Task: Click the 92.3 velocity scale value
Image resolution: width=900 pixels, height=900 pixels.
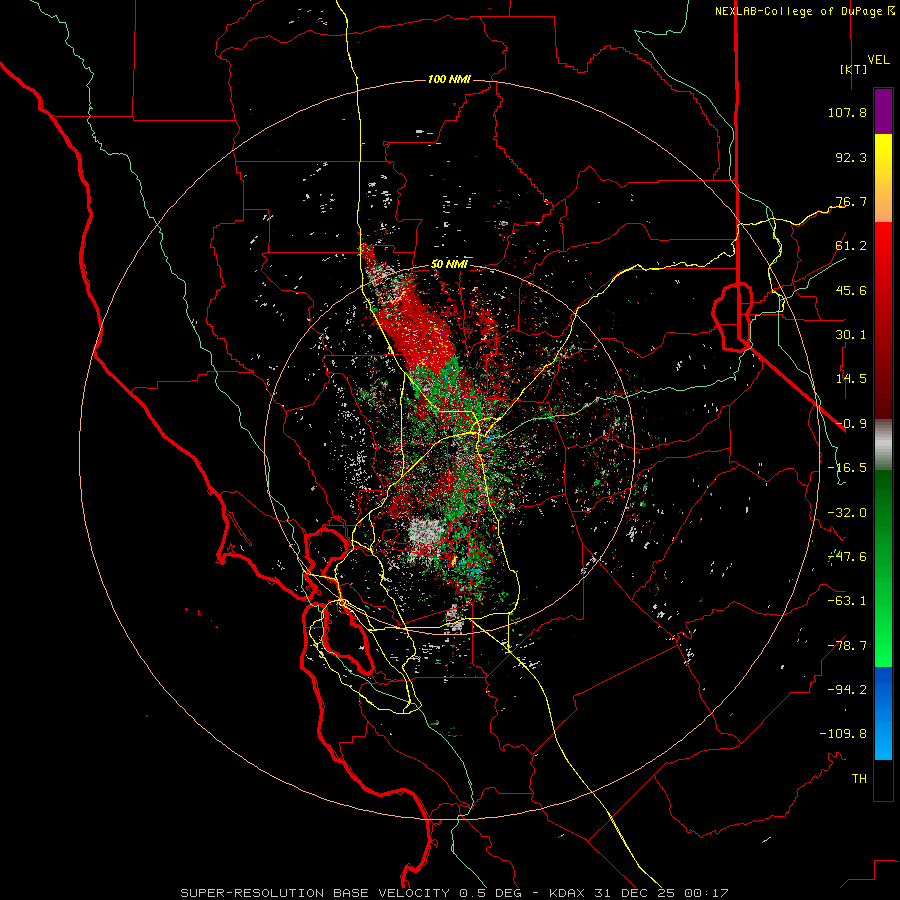Action: tap(851, 157)
